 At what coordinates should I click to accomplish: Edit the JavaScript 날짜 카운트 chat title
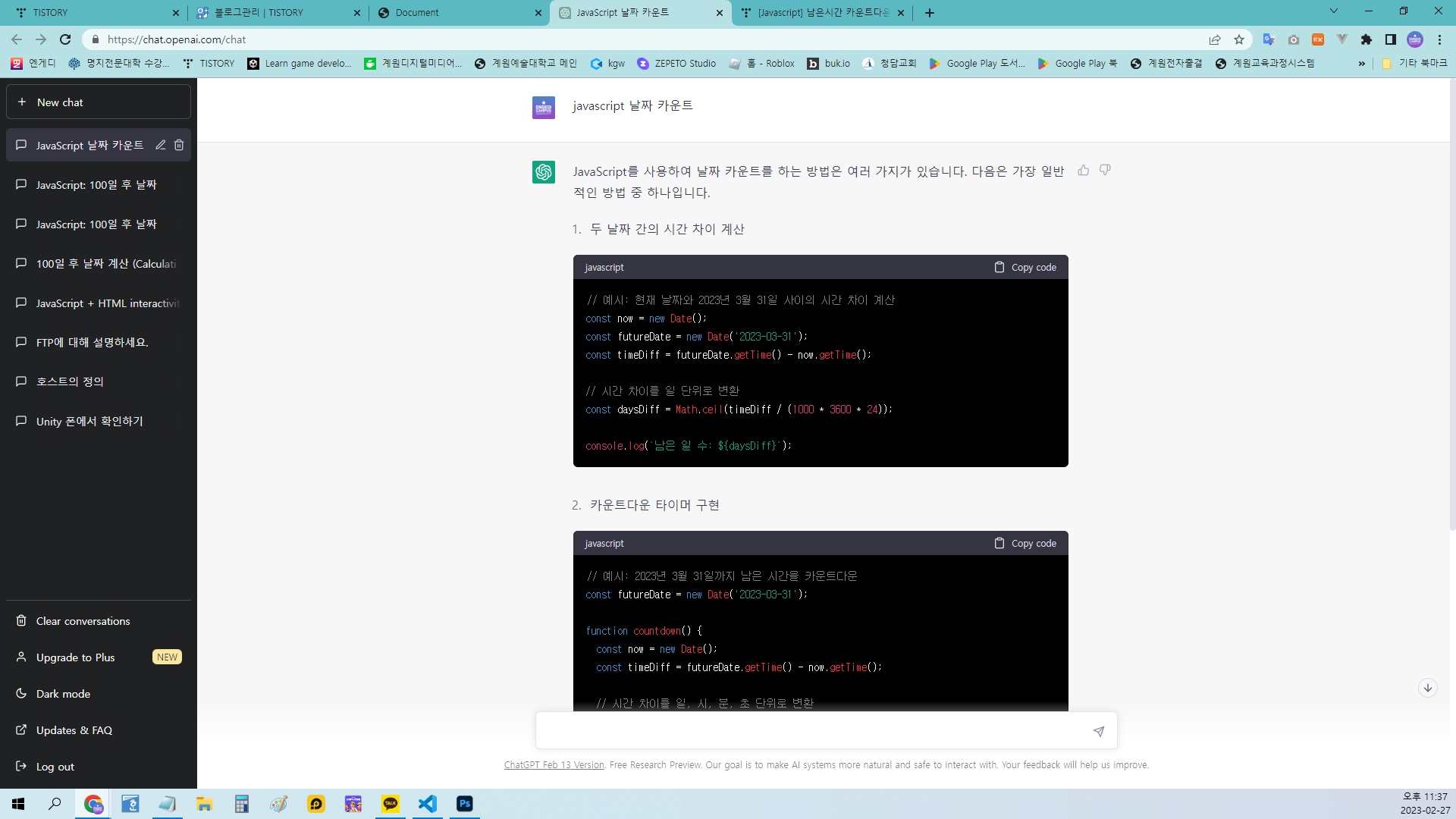161,145
